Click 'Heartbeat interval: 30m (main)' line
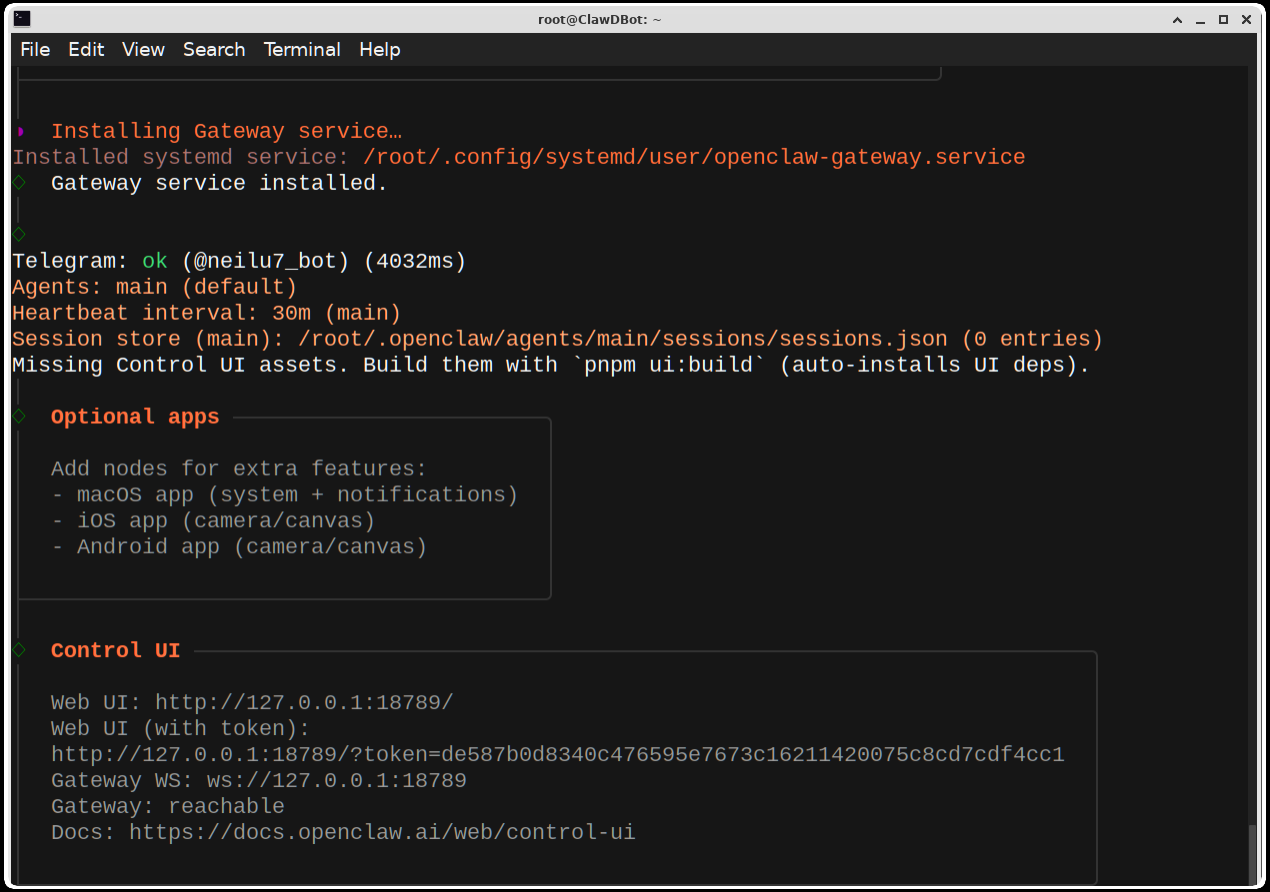Screen dimensions: 1270x892 pyautogui.click(x=207, y=313)
